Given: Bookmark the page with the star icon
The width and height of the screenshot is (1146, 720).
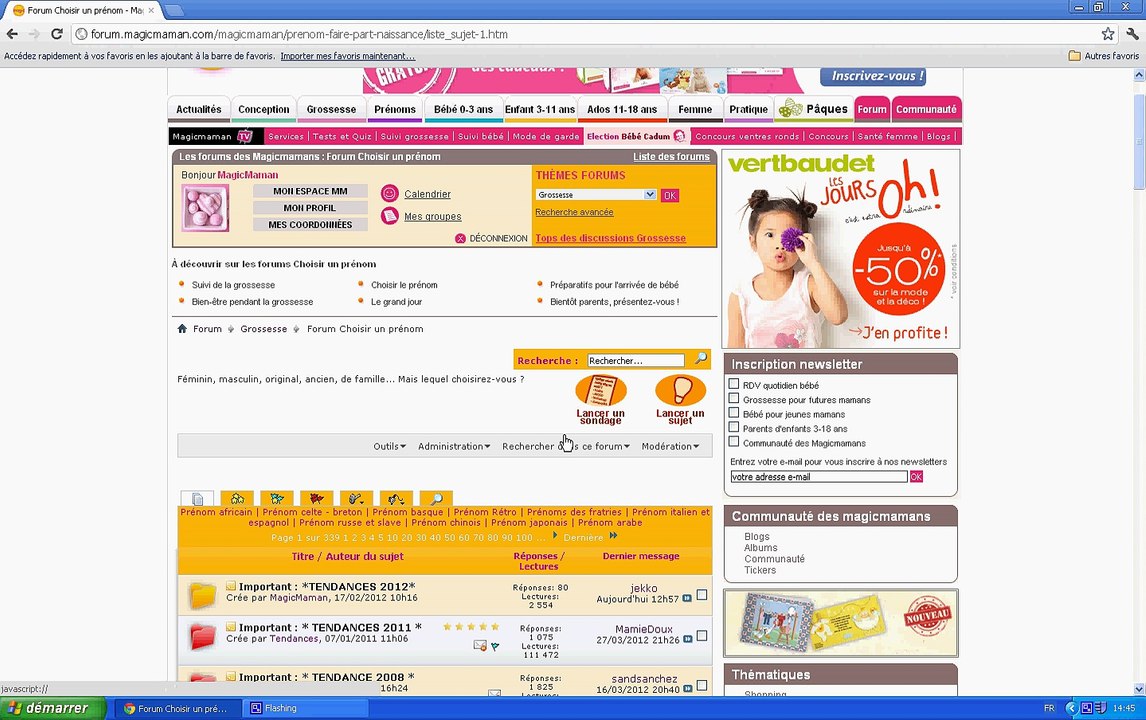Looking at the screenshot, I should click(x=1108, y=34).
